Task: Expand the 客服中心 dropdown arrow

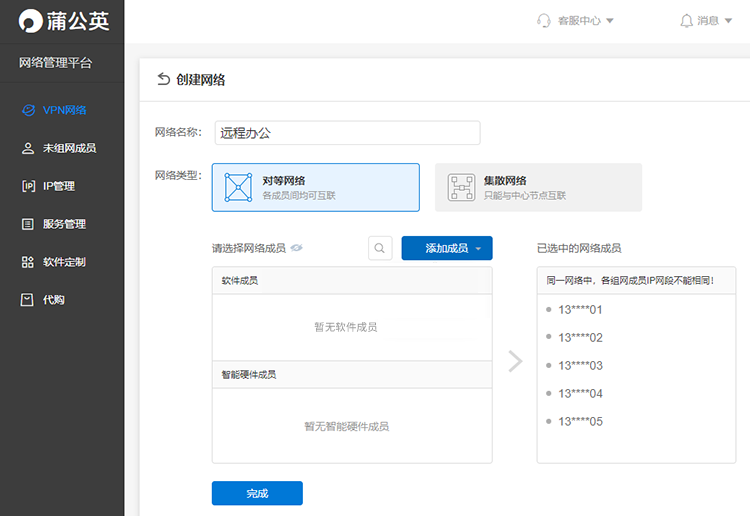Action: (610, 21)
